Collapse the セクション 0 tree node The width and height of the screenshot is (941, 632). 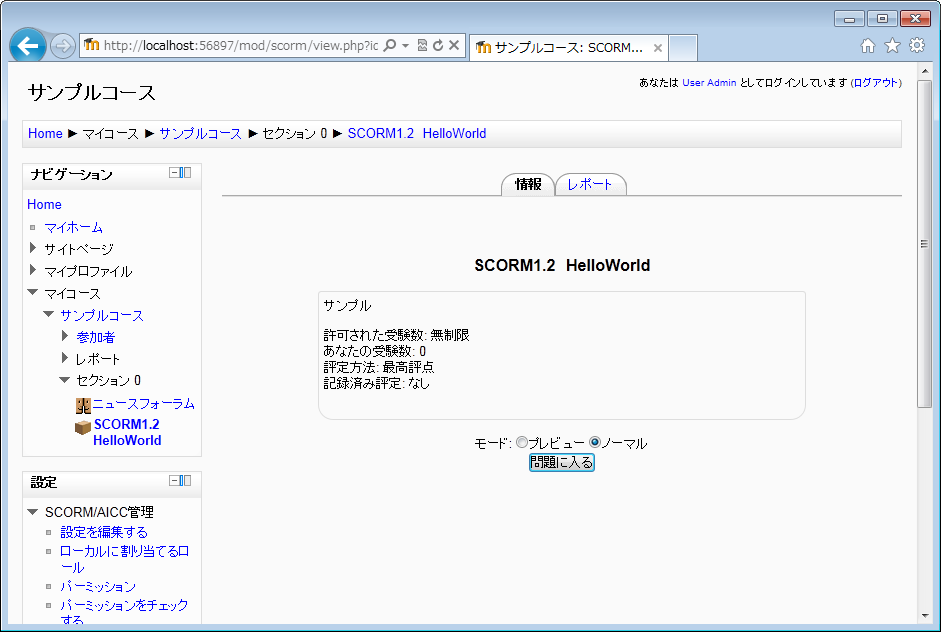point(65,380)
